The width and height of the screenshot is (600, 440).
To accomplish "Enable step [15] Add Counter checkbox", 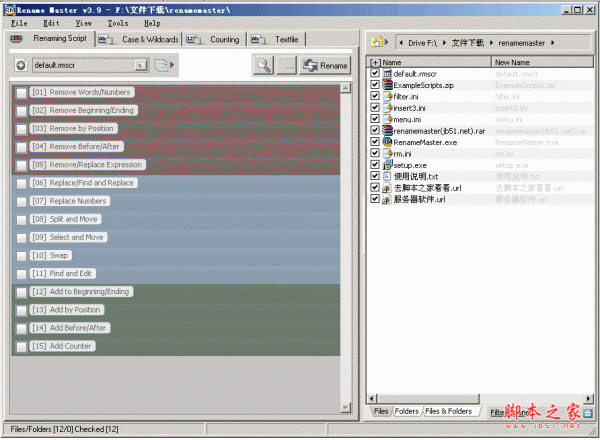I will click(21, 347).
